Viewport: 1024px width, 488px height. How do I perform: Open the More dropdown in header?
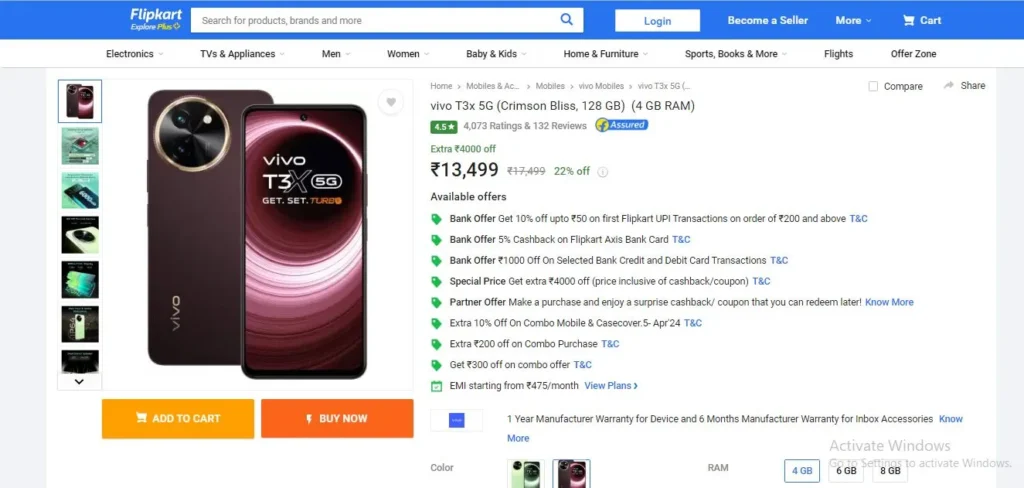coord(853,20)
